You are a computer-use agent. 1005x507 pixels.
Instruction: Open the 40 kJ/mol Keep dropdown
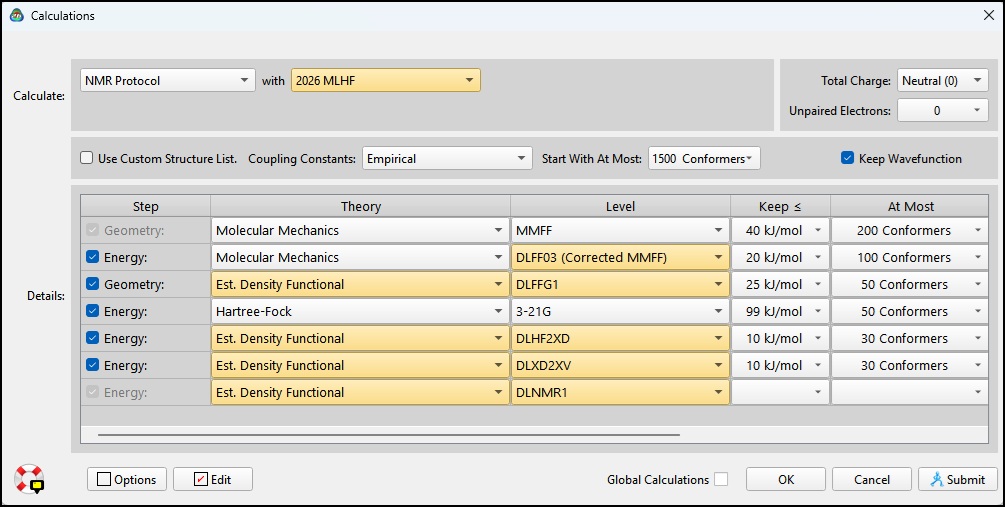(781, 230)
